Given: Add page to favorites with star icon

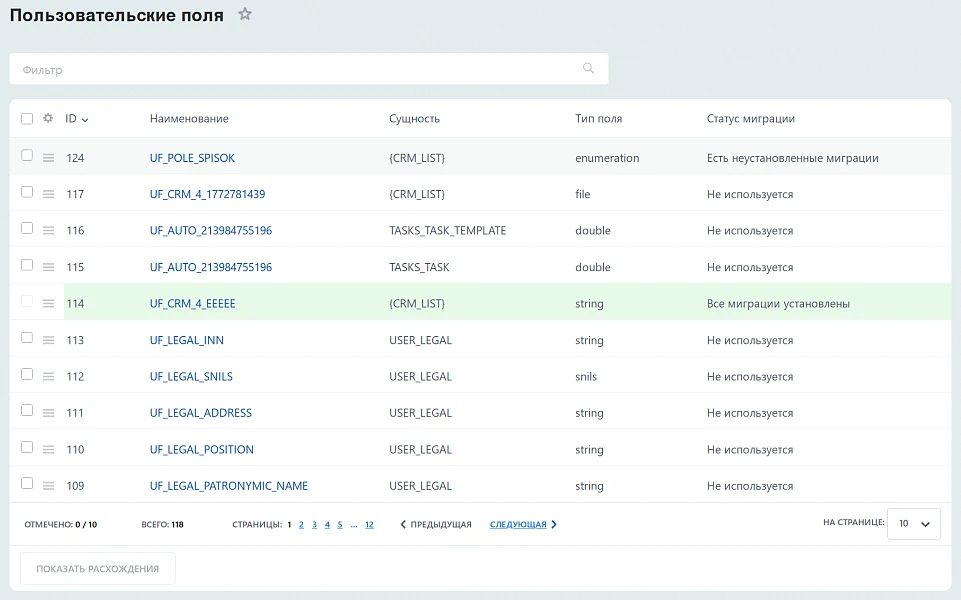Looking at the screenshot, I should 245,13.
